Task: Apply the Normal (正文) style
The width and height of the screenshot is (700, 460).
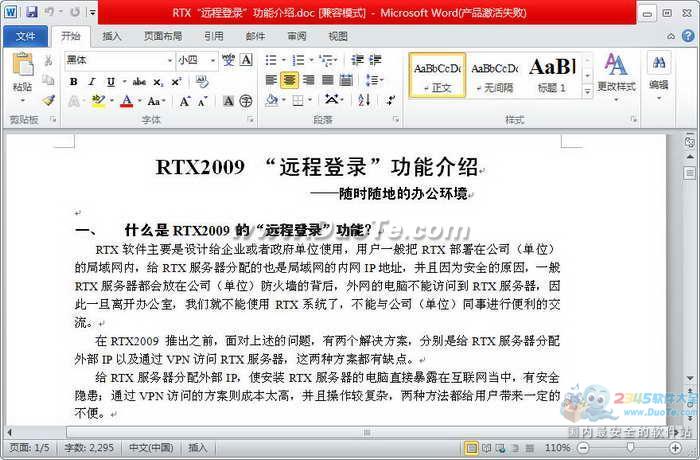Action: 437,75
